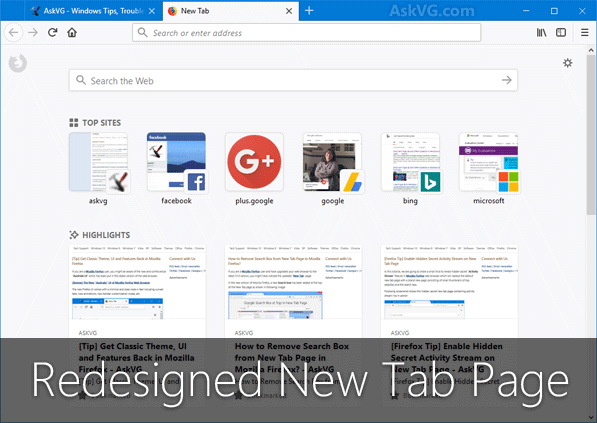The image size is (597, 423).
Task: Open the hamburger application menu
Action: click(585, 33)
